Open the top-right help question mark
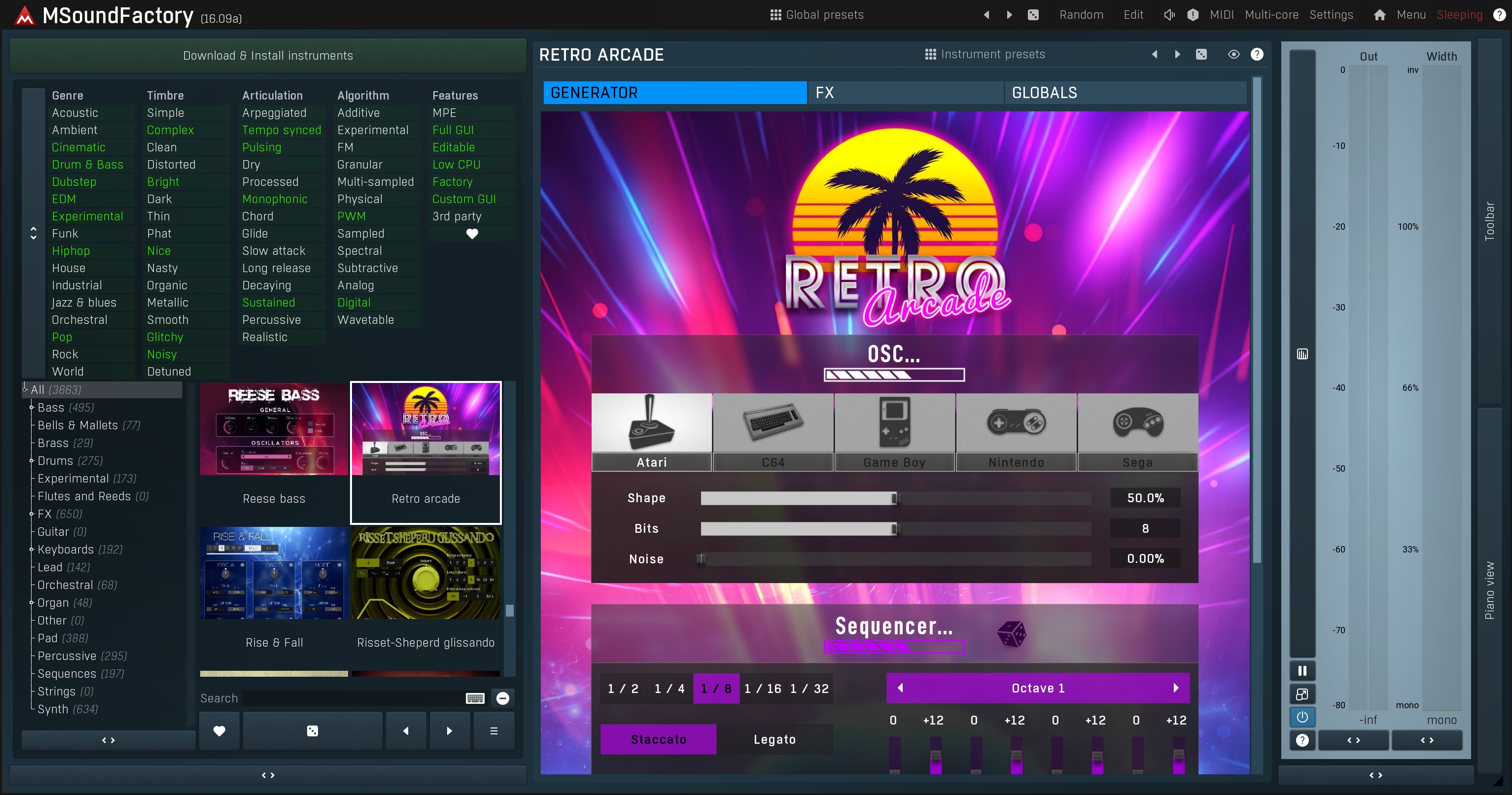Screen dimensions: 1512x795 (1499, 15)
